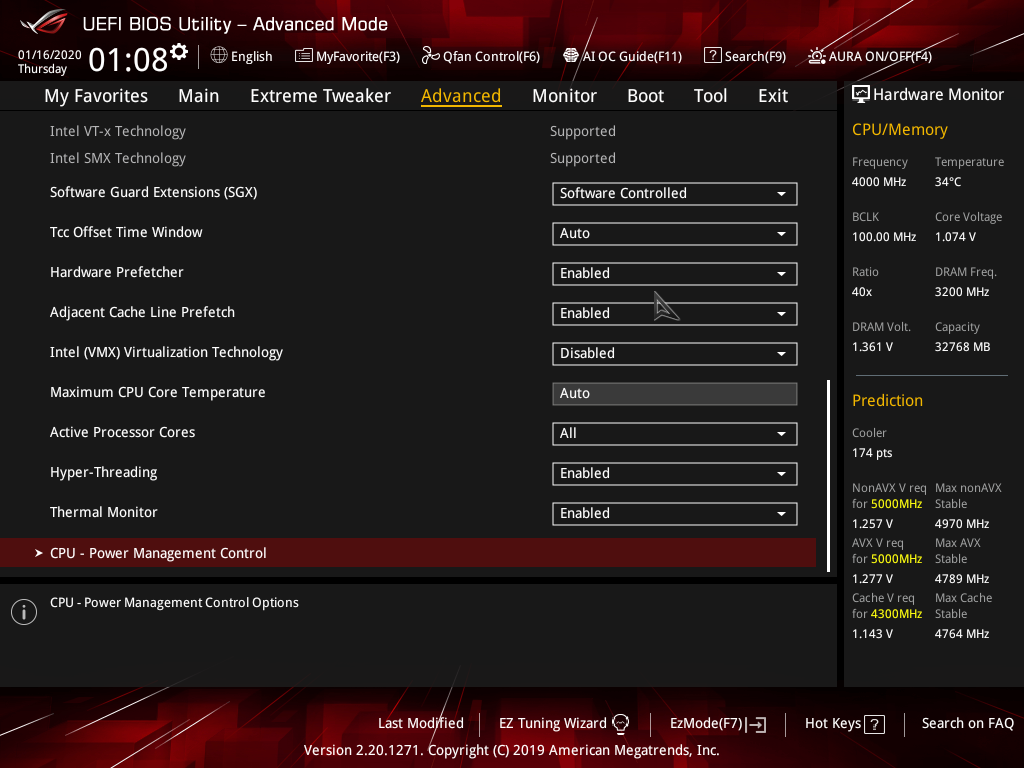
Task: Open Software Guard Extensions dropdown
Action: pyautogui.click(x=675, y=193)
